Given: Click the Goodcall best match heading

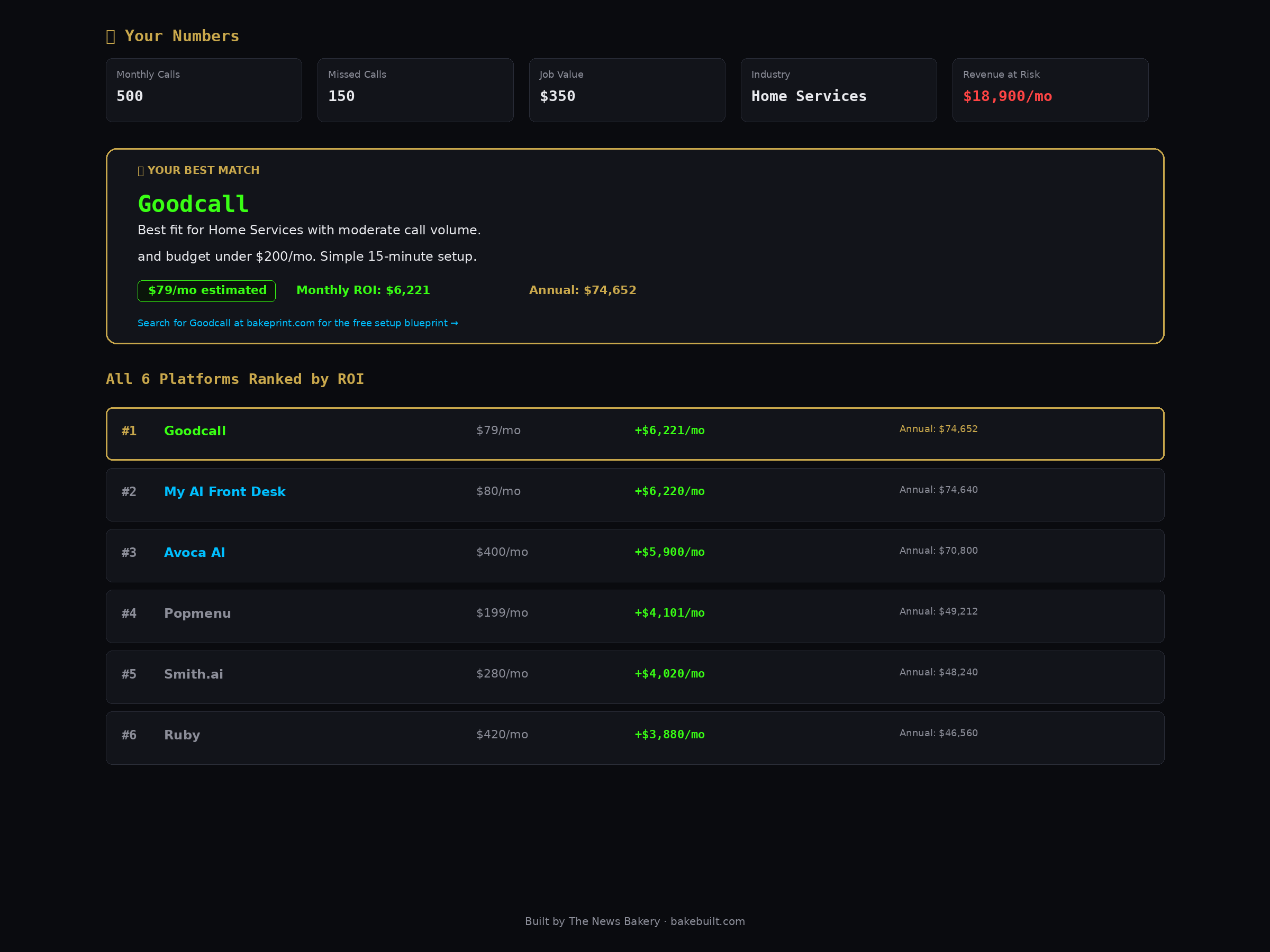Looking at the screenshot, I should pyautogui.click(x=193, y=204).
